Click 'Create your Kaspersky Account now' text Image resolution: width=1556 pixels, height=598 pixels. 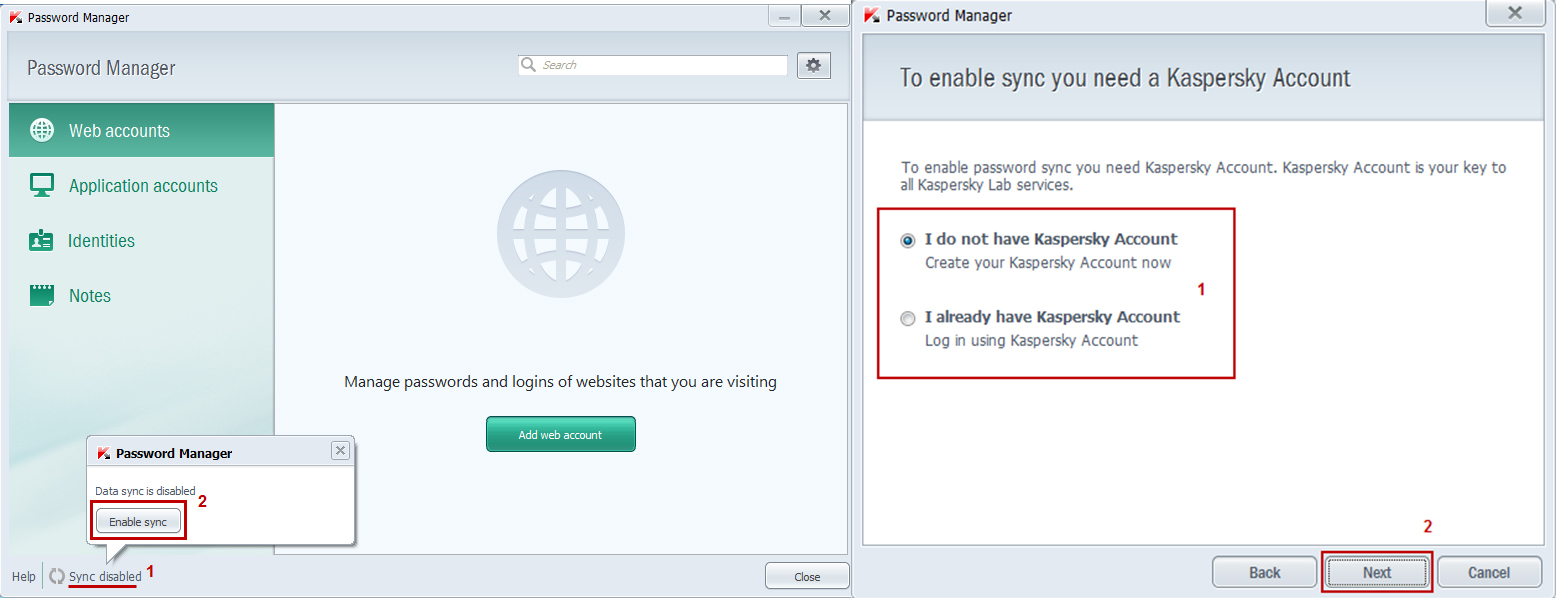tap(1048, 263)
